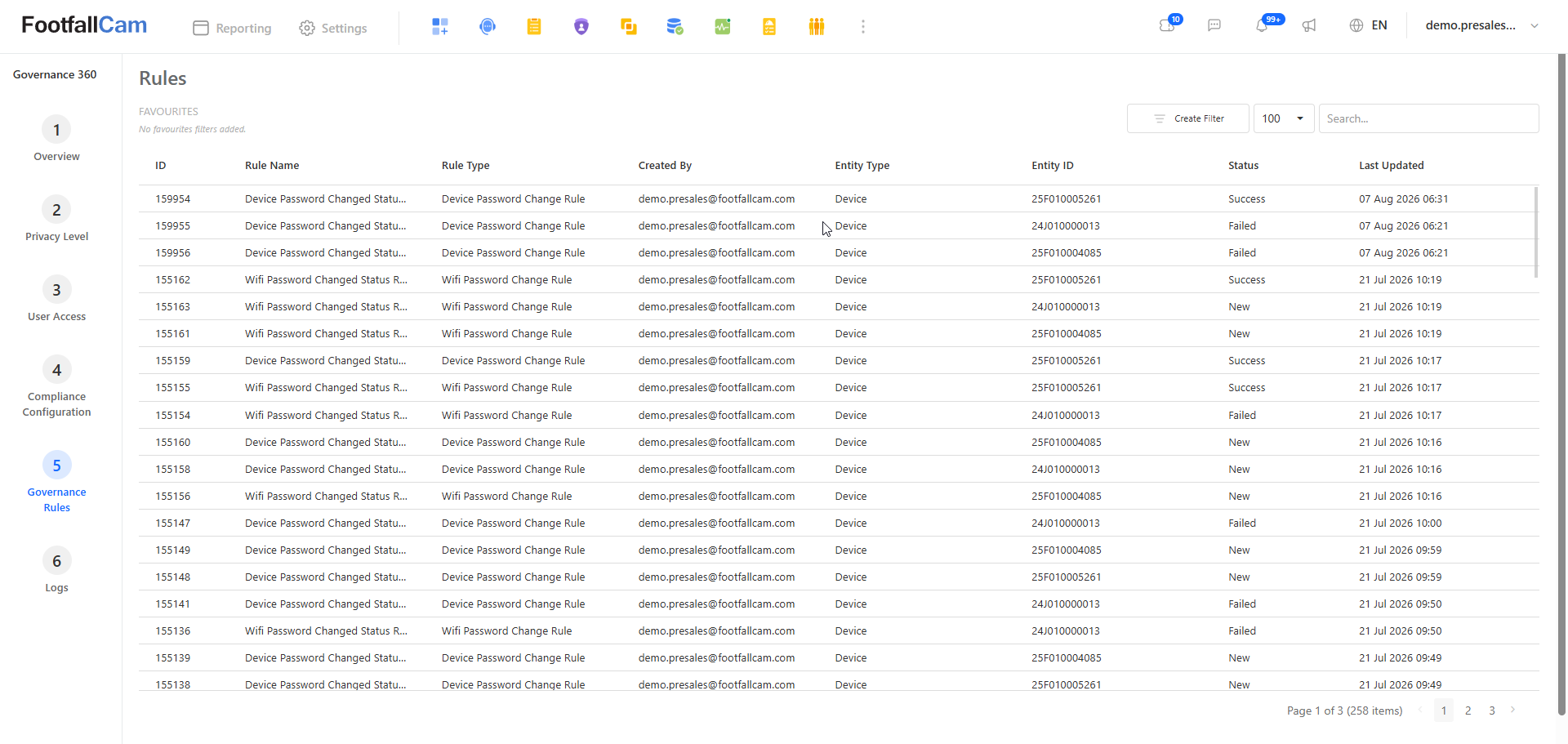Open the yellow notepad icon

pos(534,27)
